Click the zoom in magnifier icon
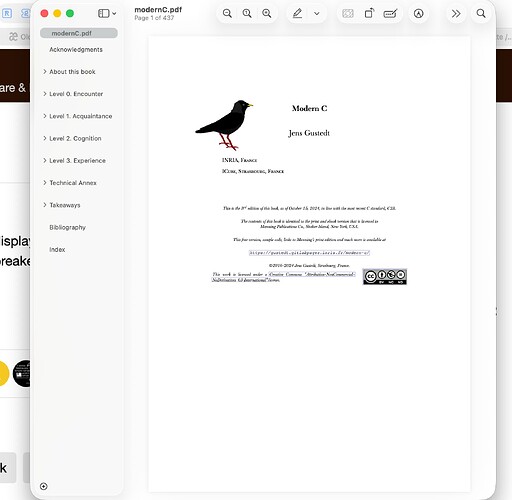512x500 pixels. pos(267,13)
